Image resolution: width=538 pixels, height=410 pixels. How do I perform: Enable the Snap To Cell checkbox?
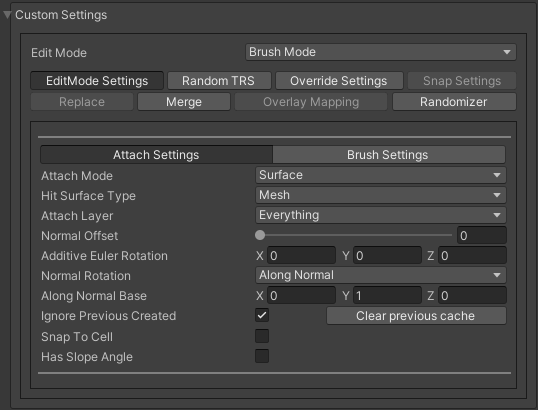[262, 336]
